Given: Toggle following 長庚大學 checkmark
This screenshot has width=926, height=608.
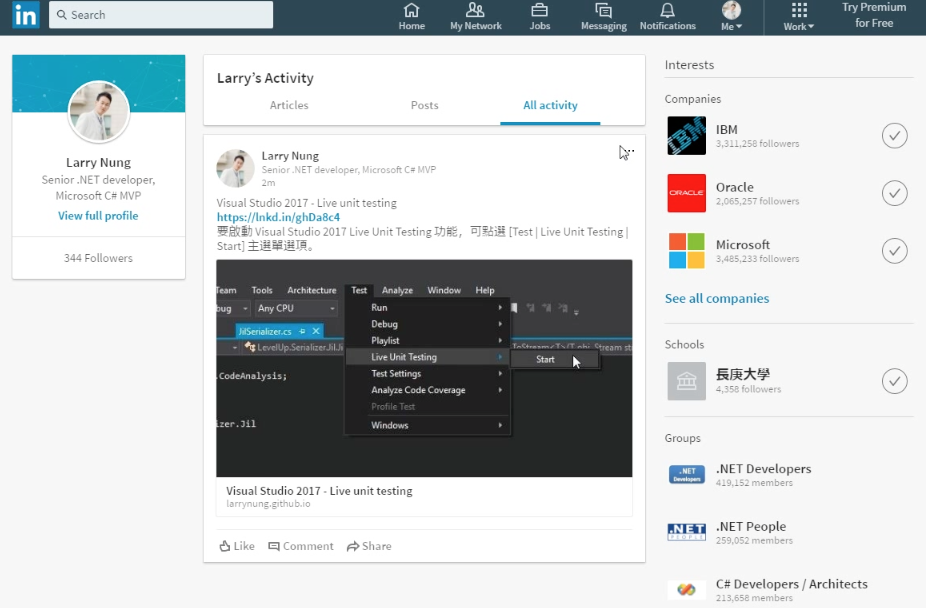Looking at the screenshot, I should pos(895,381).
